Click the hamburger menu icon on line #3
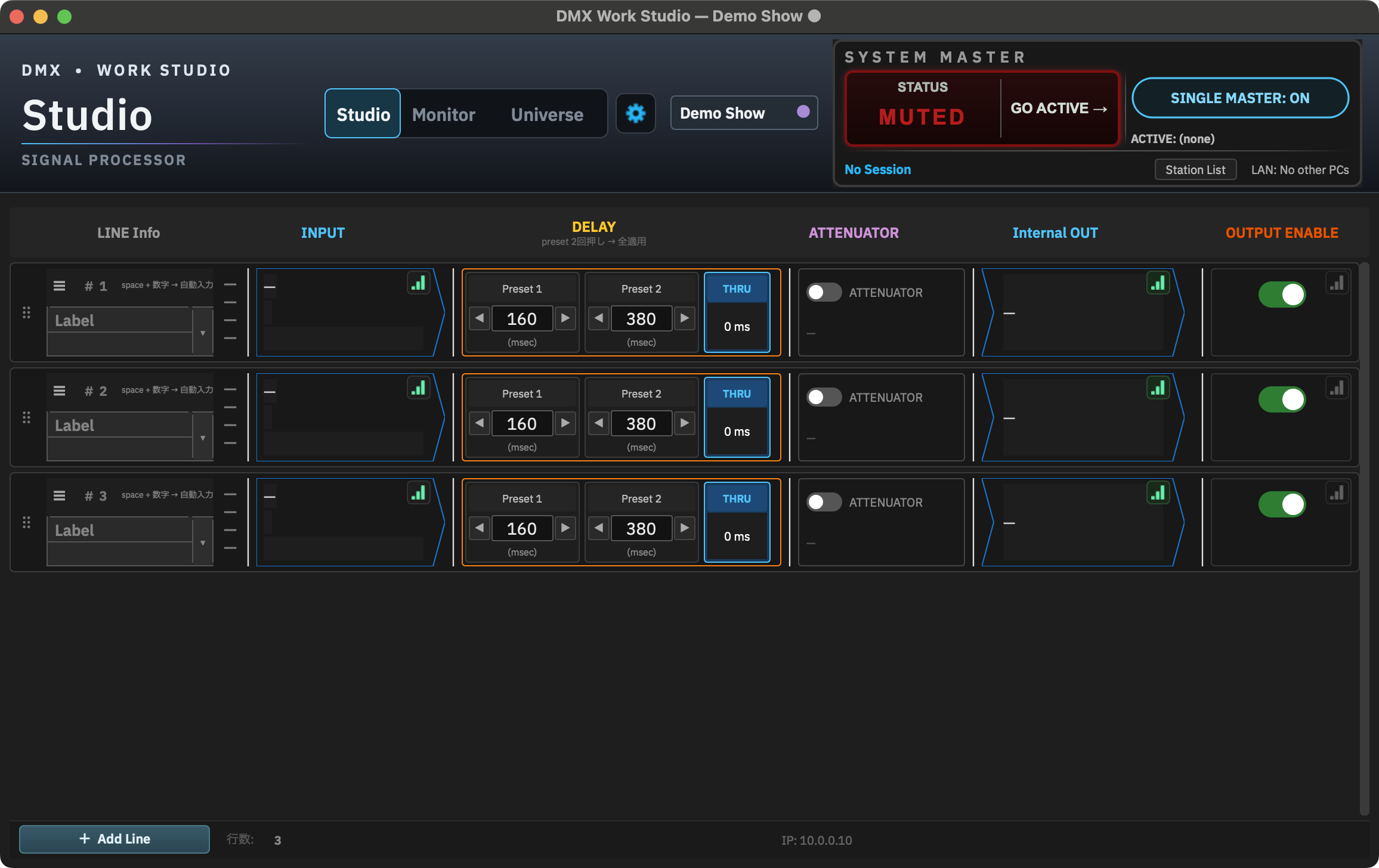Screen dimensions: 1379x868 click(59, 495)
